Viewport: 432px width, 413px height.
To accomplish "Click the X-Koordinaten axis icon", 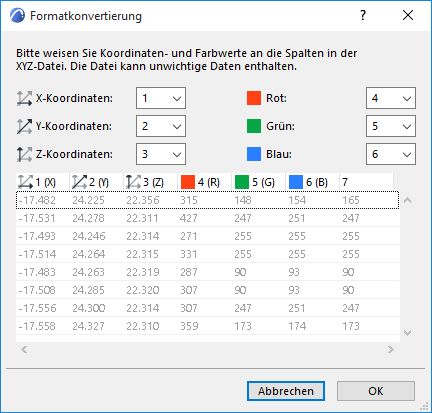I will point(24,98).
